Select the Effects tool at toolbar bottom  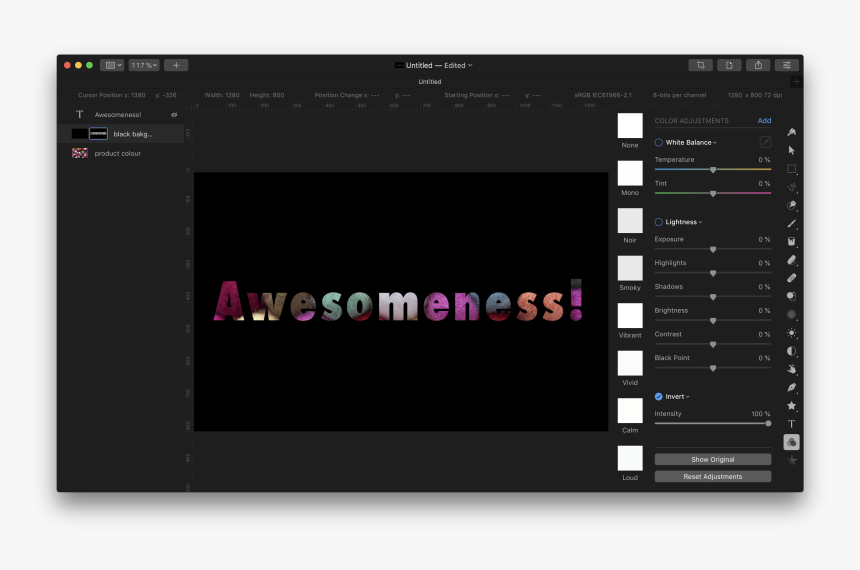tap(791, 460)
